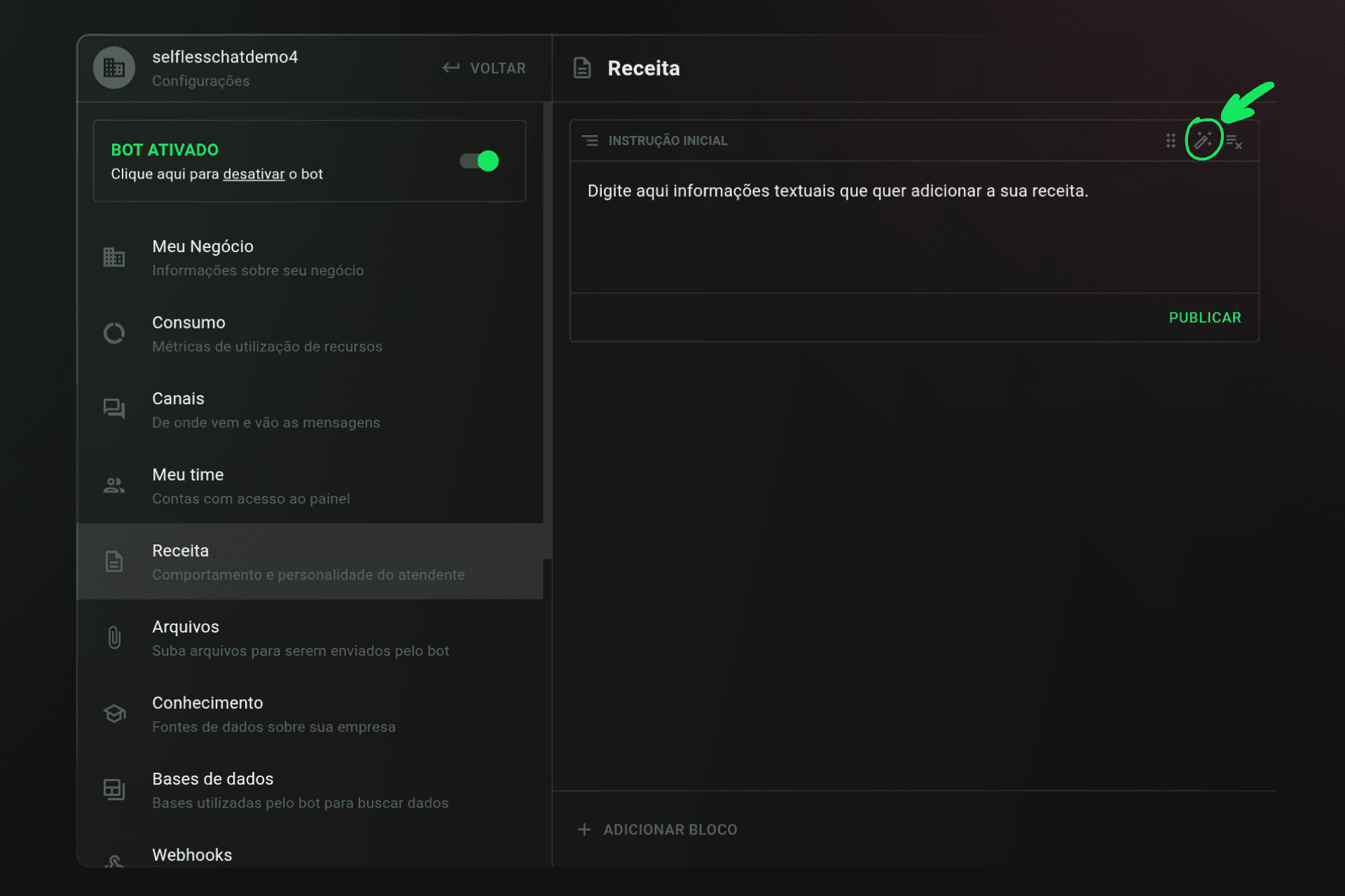Click the Arquivos paperclip icon

coord(114,637)
